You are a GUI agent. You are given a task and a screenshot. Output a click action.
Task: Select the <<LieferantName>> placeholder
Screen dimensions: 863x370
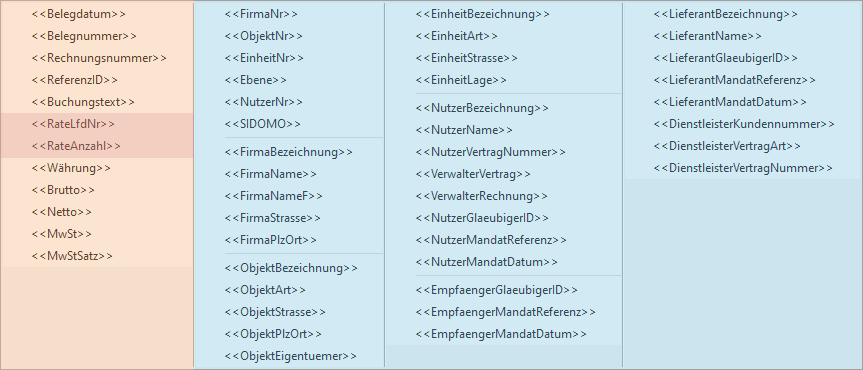point(708,36)
